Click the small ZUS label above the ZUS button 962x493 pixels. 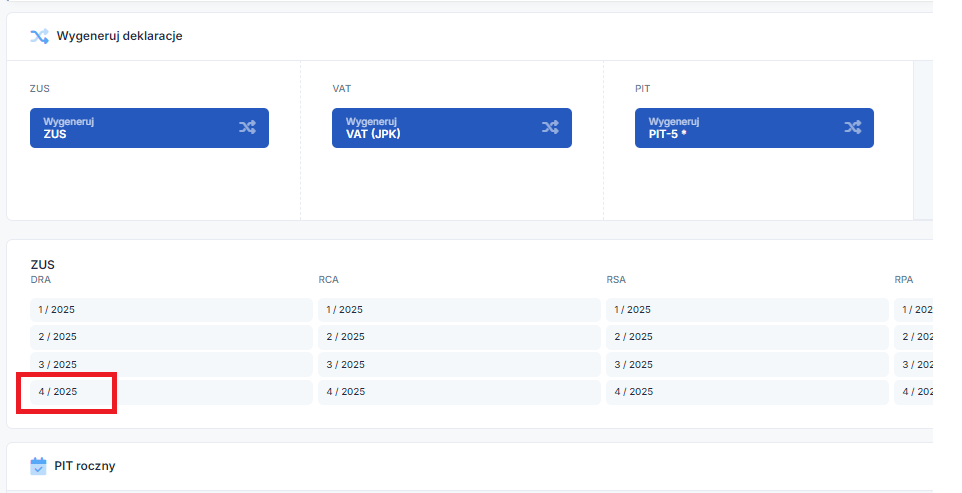tap(39, 89)
